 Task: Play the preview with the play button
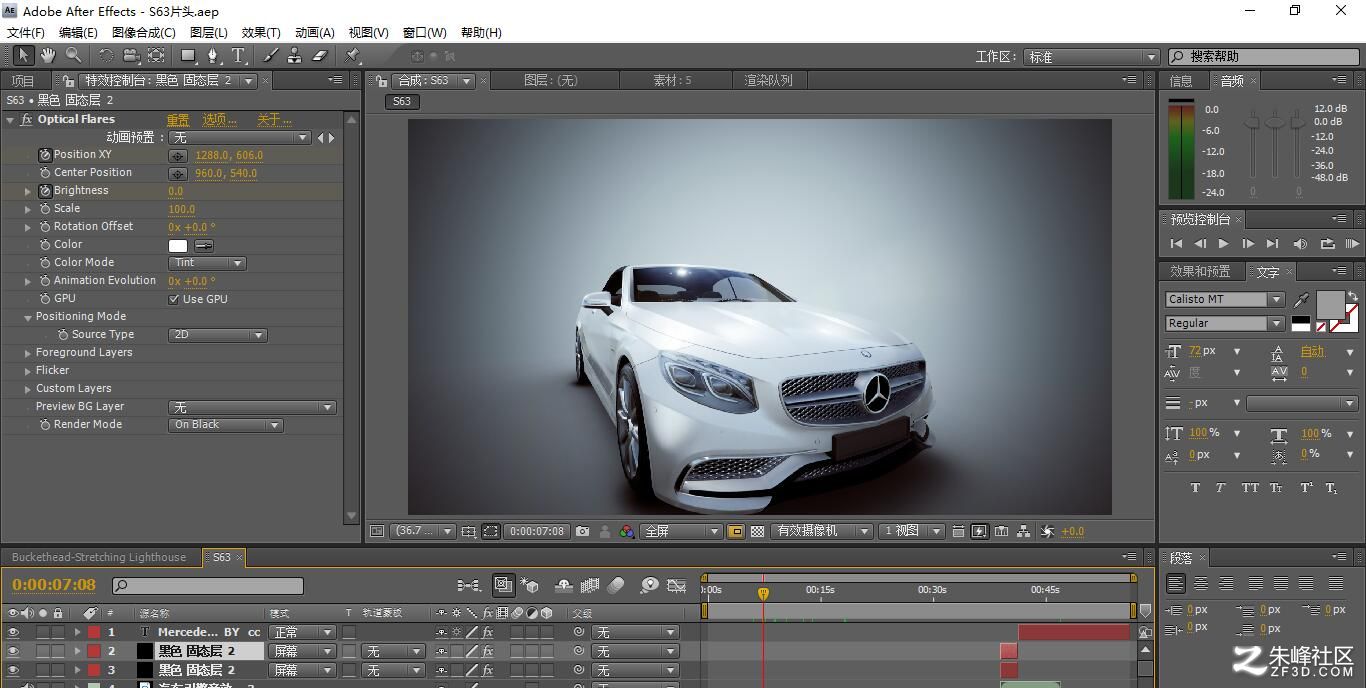(1224, 244)
